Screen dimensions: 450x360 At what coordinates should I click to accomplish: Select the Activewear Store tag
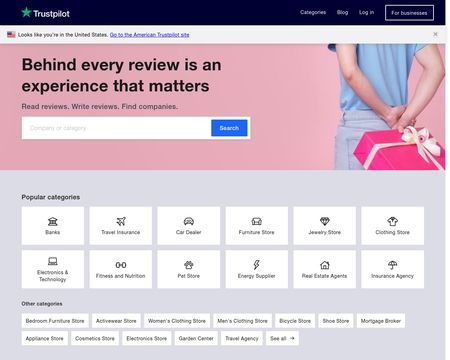click(x=116, y=321)
